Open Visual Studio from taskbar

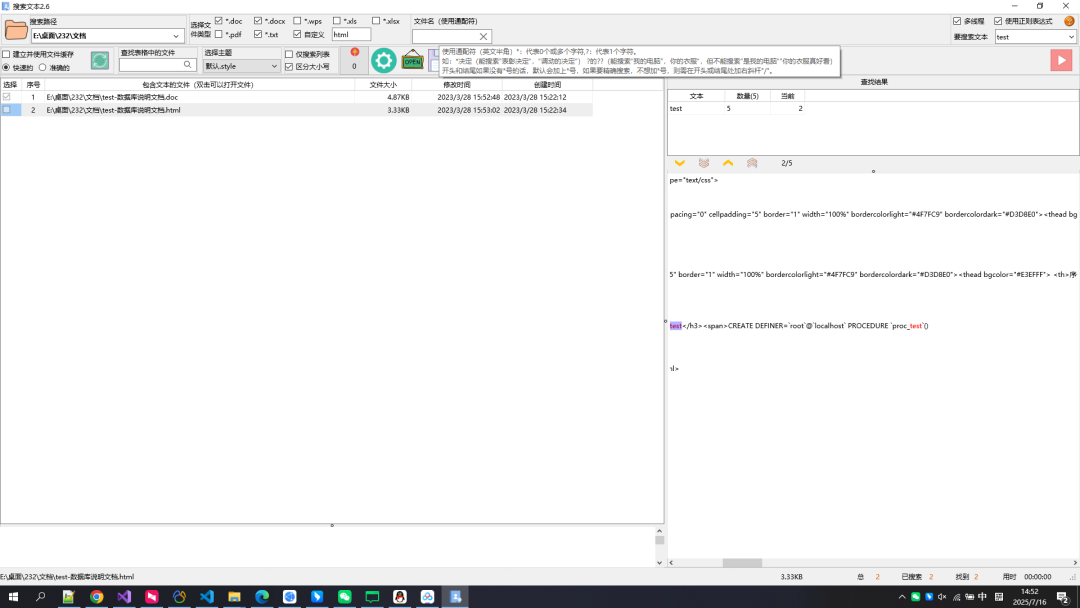coord(124,597)
